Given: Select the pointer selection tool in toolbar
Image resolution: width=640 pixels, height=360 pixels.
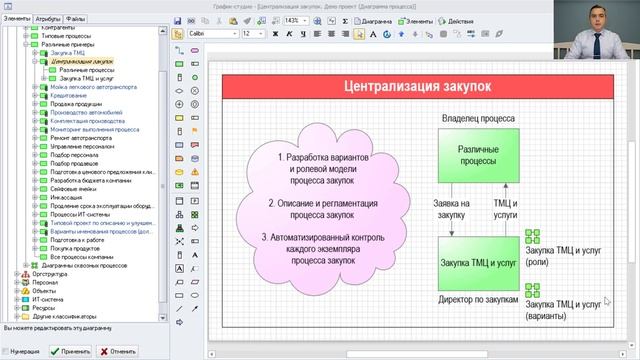Looking at the screenshot, I should (359, 34).
